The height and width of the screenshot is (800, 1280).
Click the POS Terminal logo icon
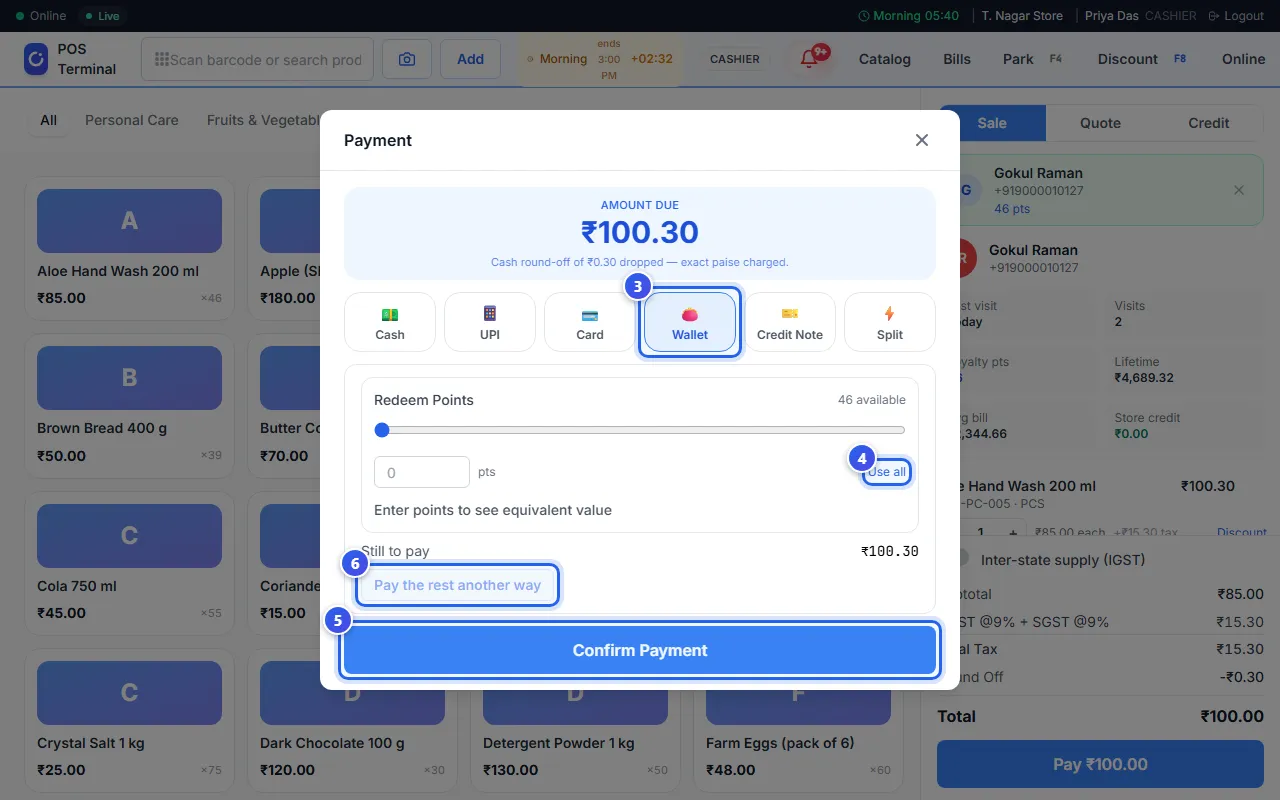click(x=36, y=59)
